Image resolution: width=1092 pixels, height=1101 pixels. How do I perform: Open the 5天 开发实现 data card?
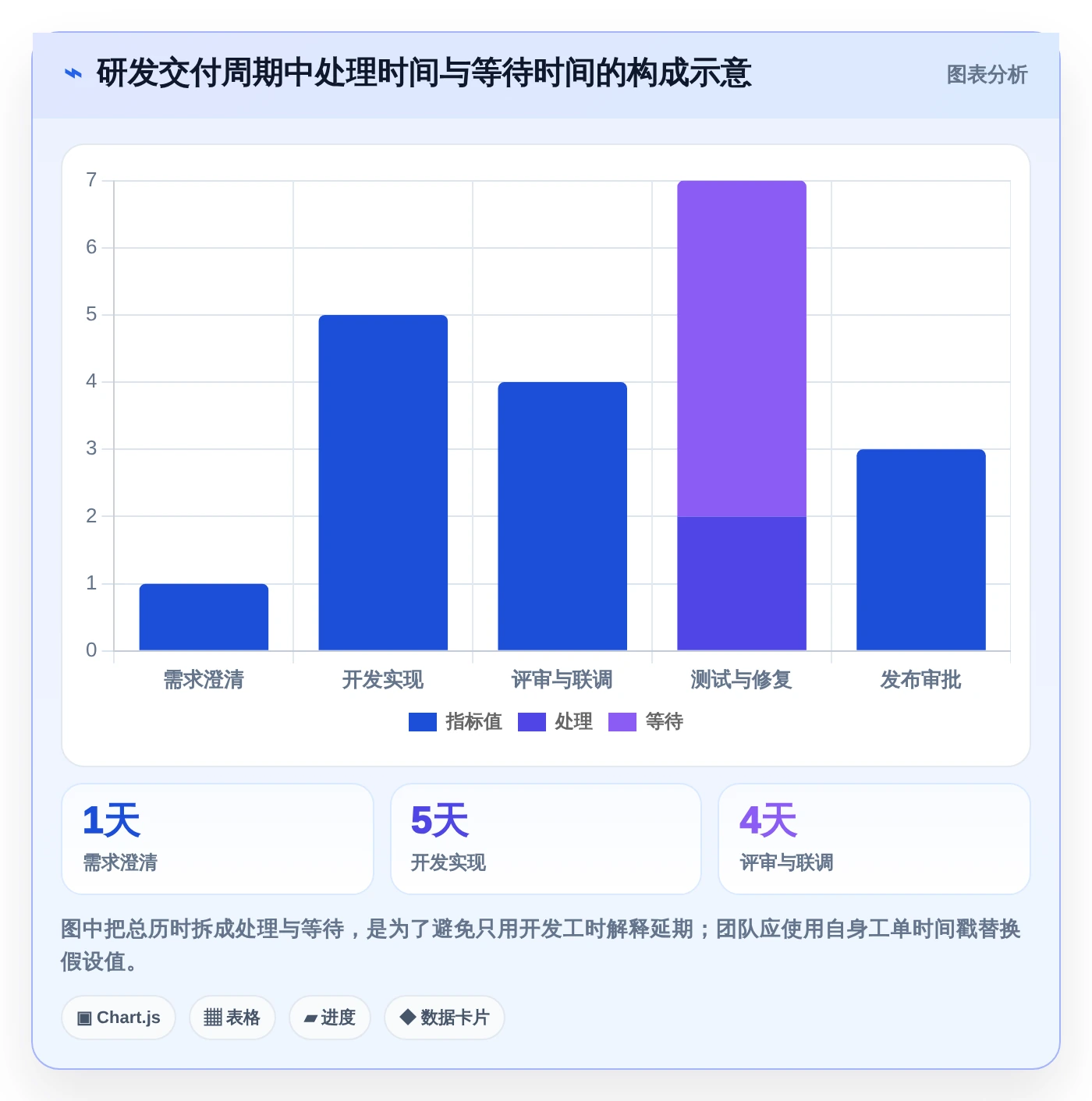(x=546, y=839)
